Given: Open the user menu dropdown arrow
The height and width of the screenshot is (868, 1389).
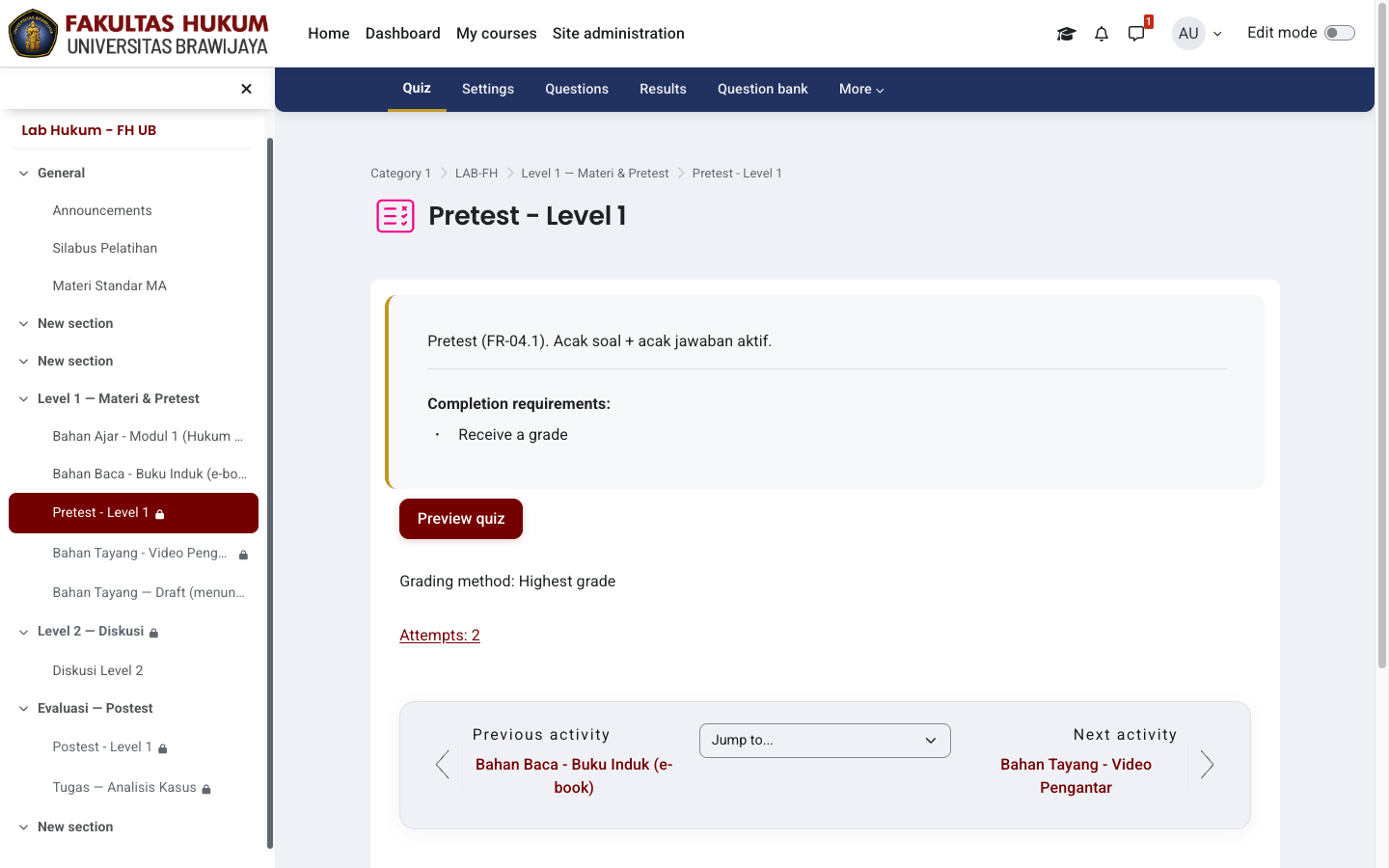Looking at the screenshot, I should click(x=1217, y=34).
